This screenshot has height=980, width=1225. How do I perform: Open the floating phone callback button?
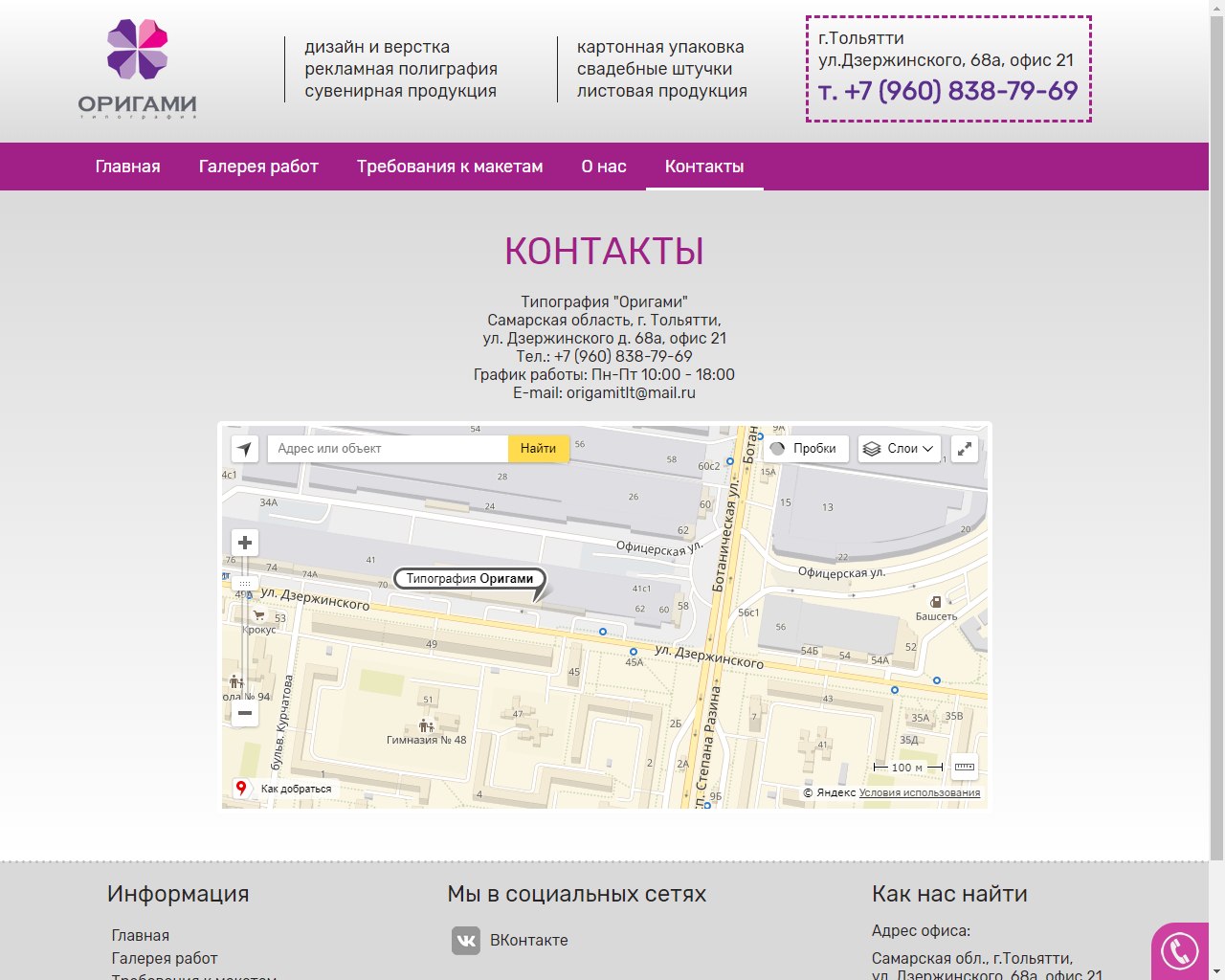coord(1179,951)
